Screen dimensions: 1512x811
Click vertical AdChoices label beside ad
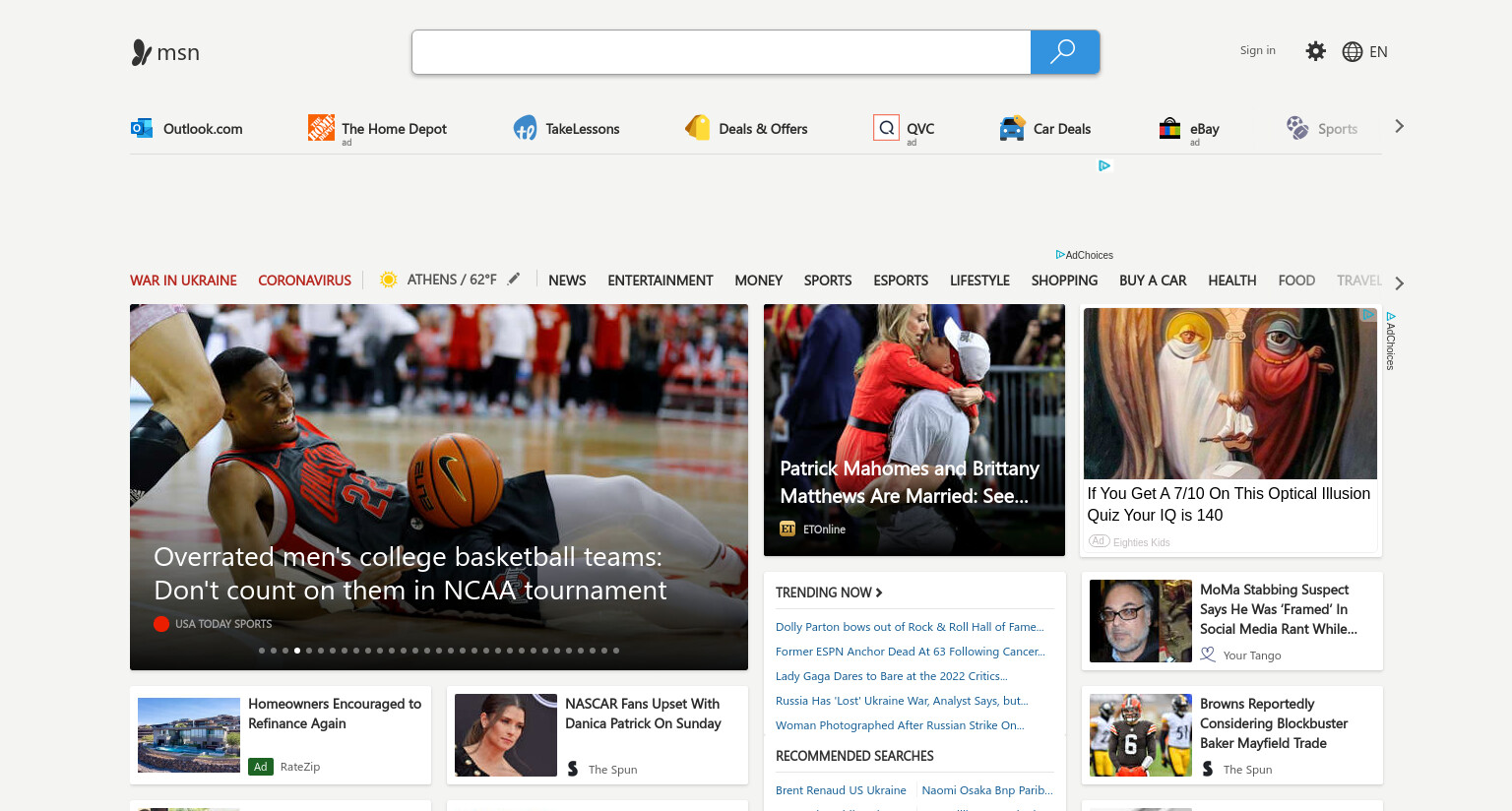click(1390, 342)
